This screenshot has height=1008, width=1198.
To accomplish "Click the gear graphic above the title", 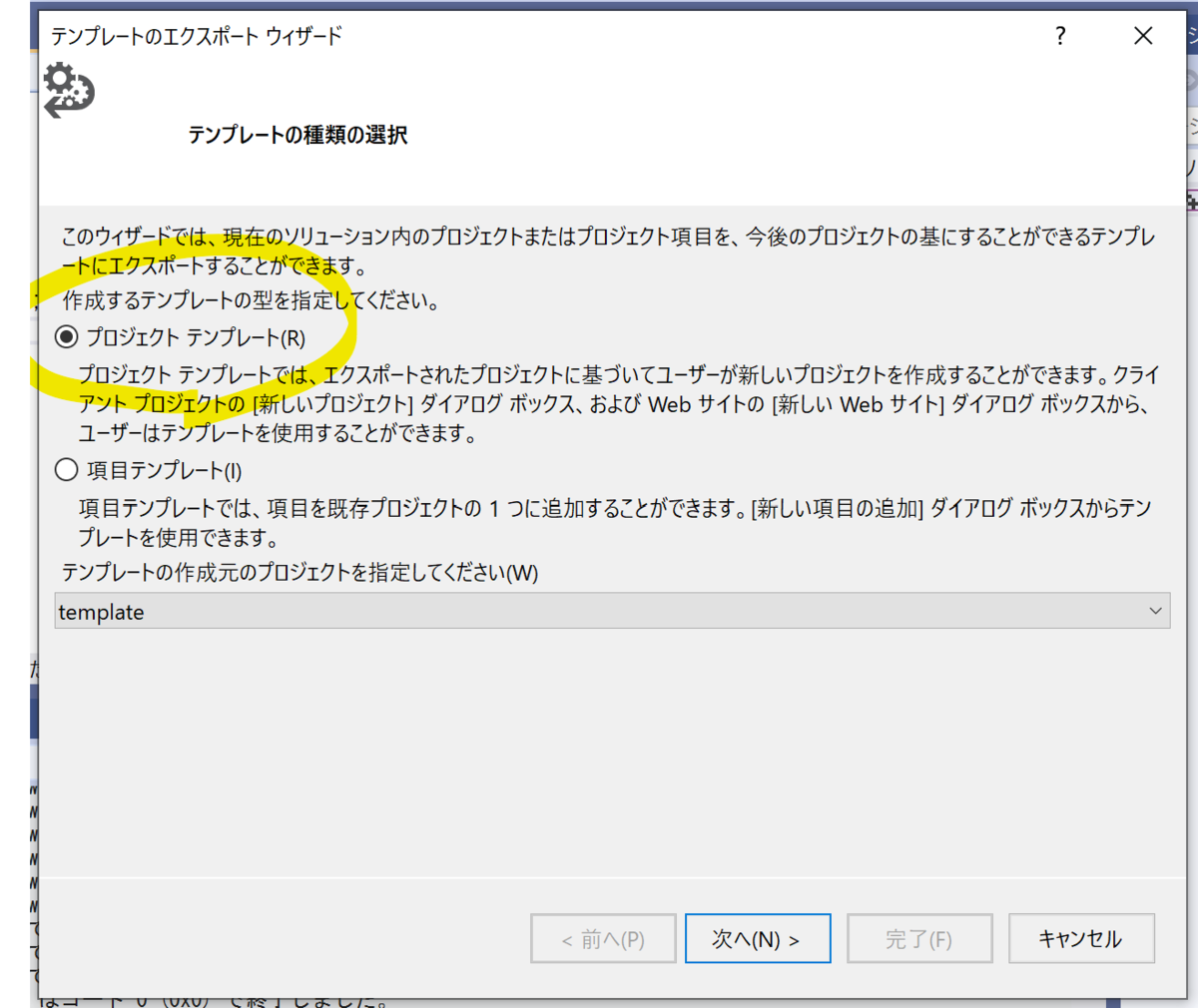I will (68, 92).
